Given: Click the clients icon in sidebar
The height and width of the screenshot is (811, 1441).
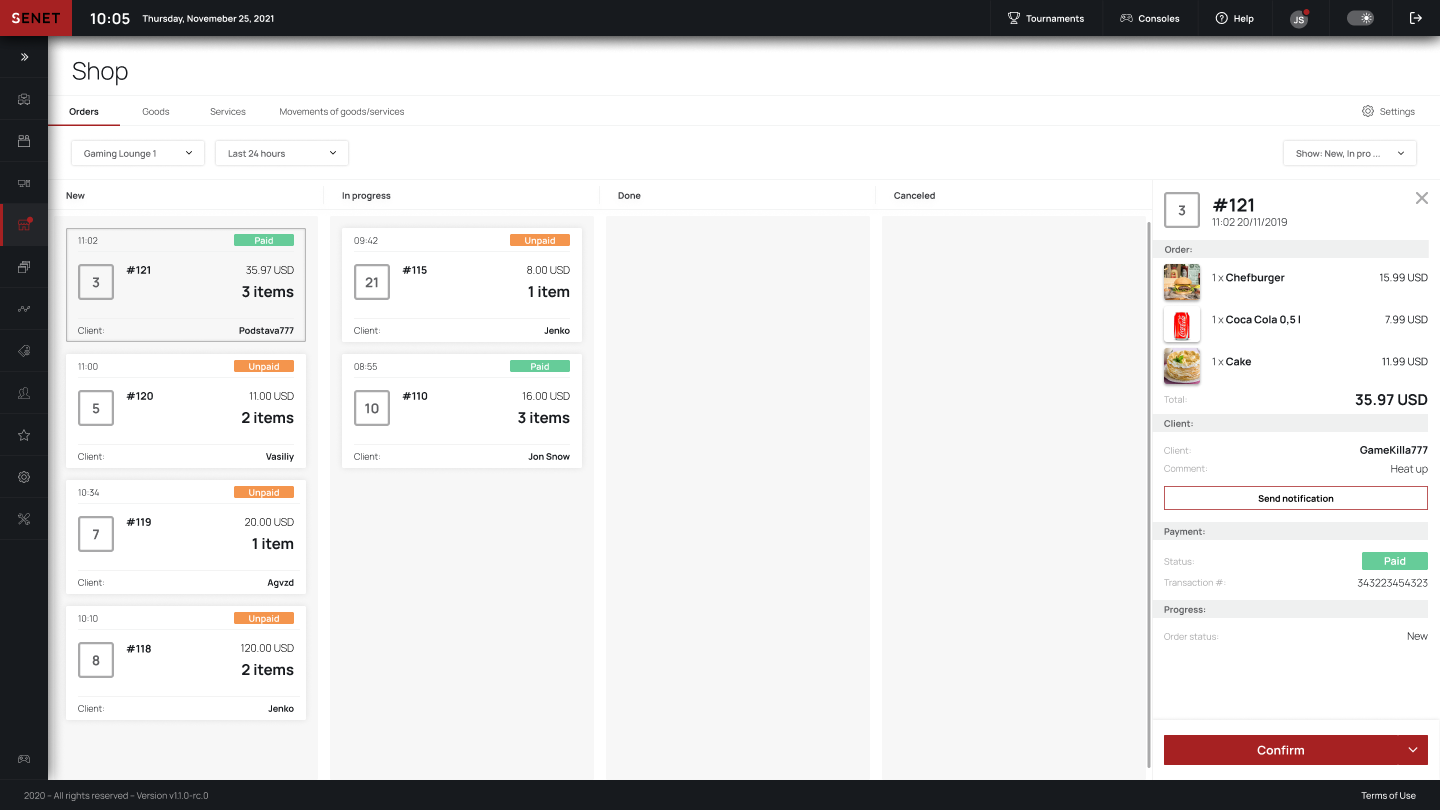Looking at the screenshot, I should pyautogui.click(x=23, y=393).
